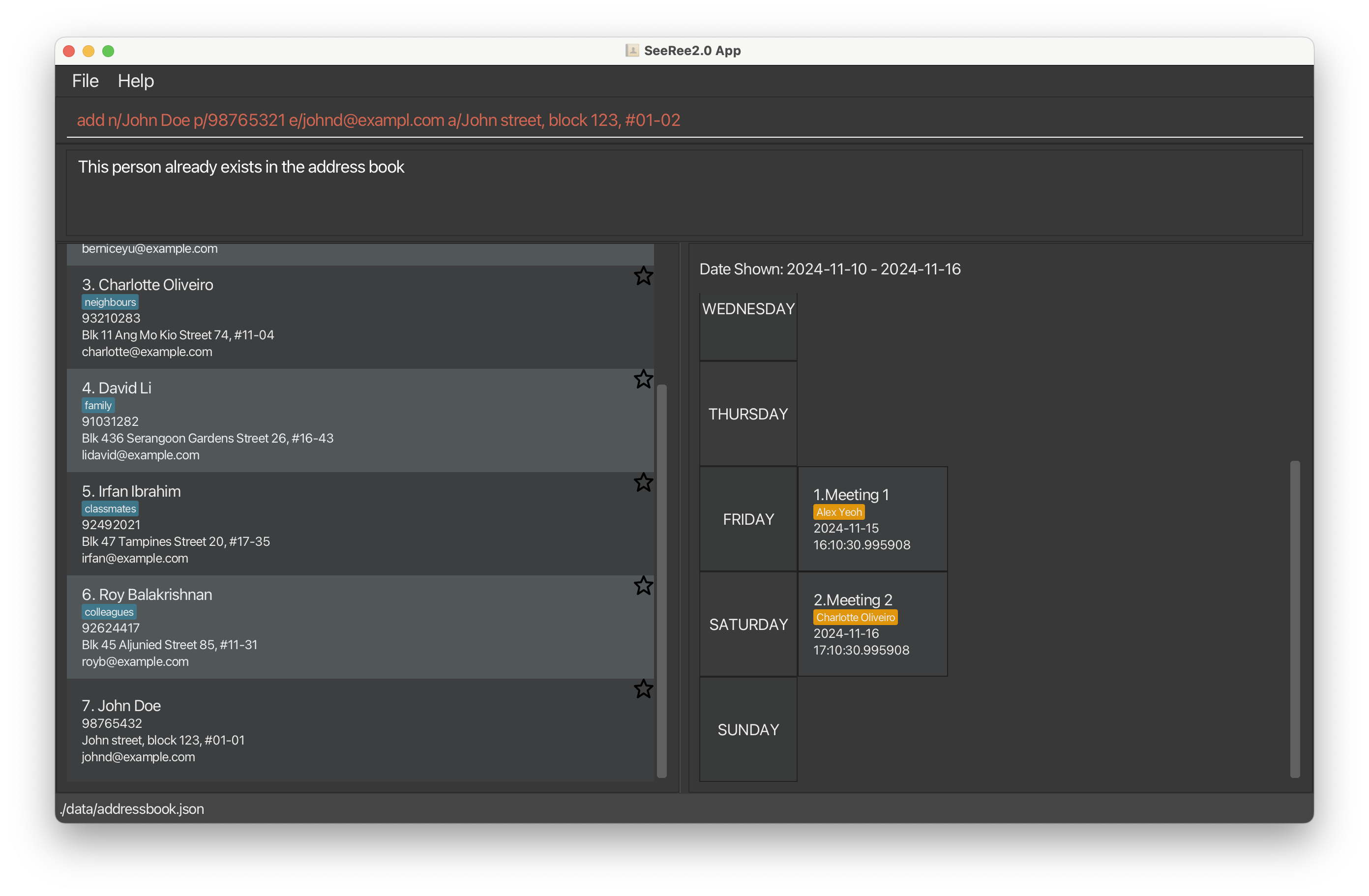Toggle favourite star on Irfan Ibrahim

coord(643,482)
